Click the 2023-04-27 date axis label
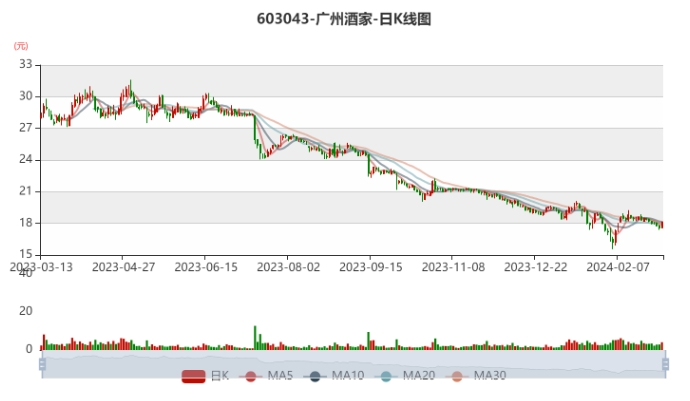Screen dimensions: 690x401 123,267
